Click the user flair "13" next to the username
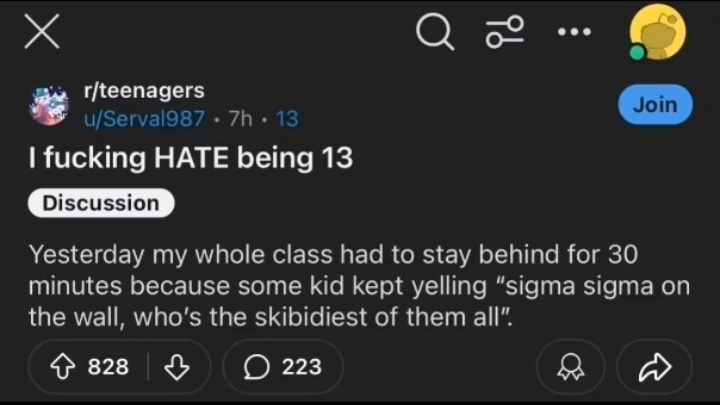The image size is (720, 405). (287, 119)
